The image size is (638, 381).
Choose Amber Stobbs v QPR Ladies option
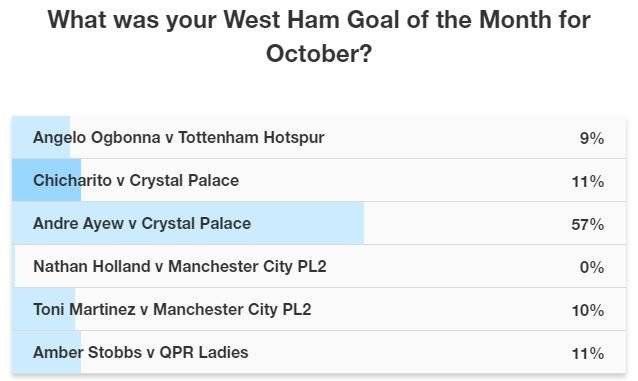point(319,353)
